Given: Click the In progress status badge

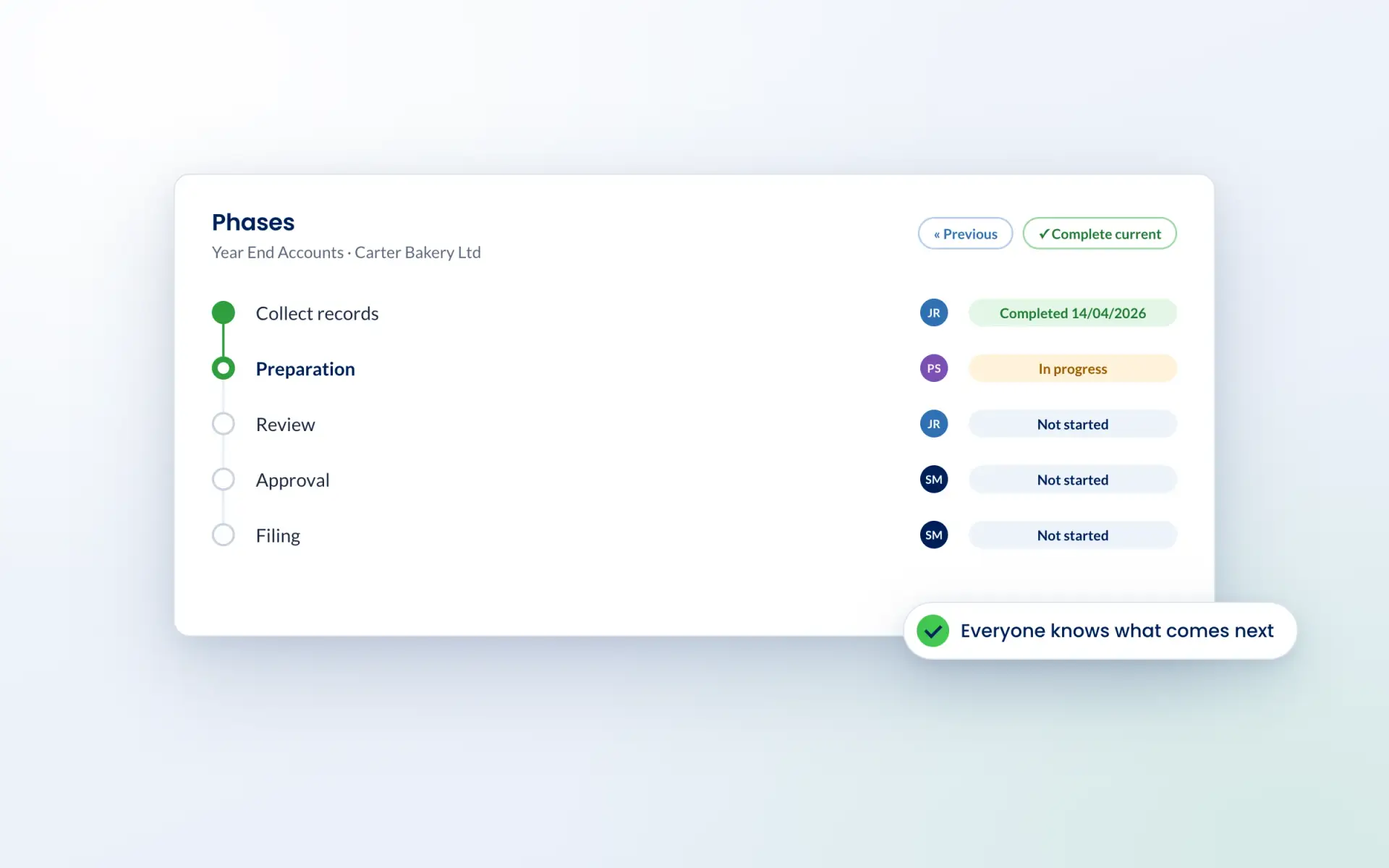Looking at the screenshot, I should click(1073, 368).
